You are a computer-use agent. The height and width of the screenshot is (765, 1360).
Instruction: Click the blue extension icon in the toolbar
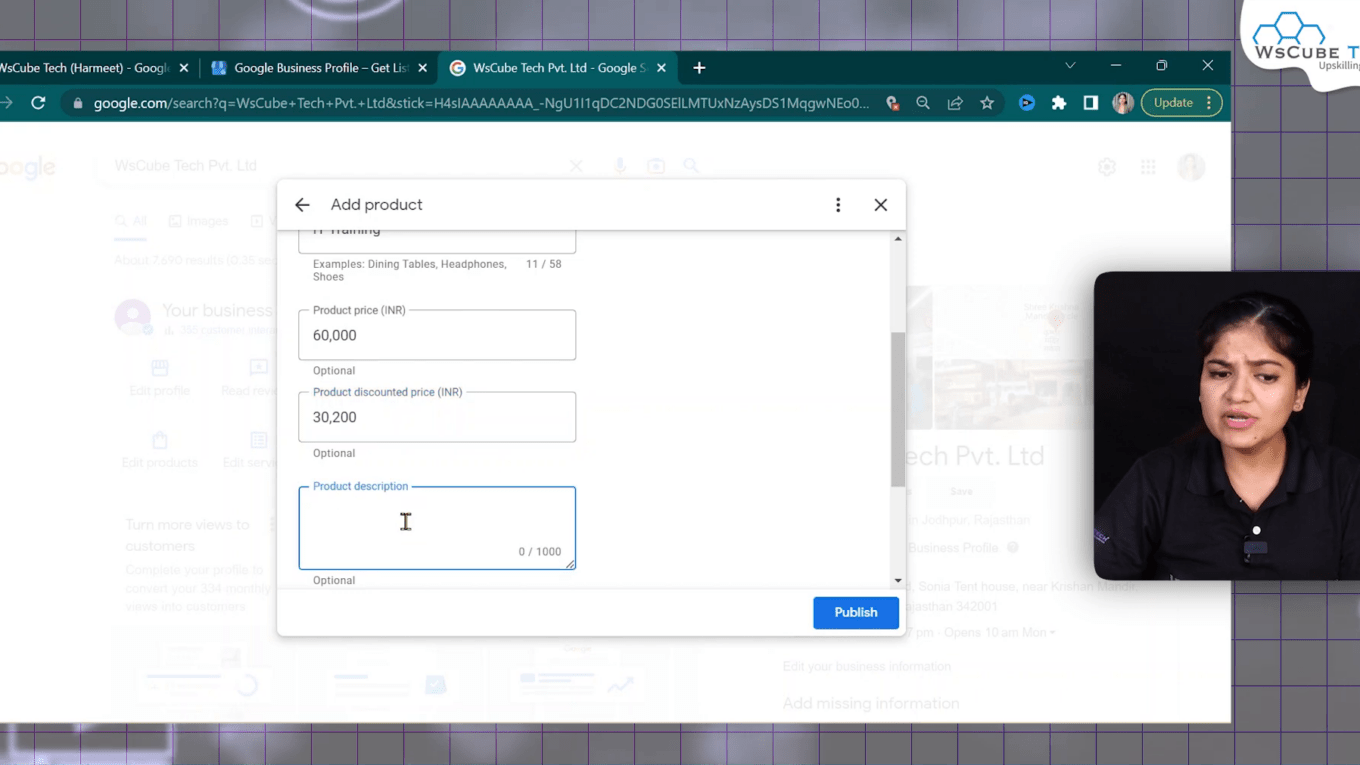click(x=1027, y=103)
